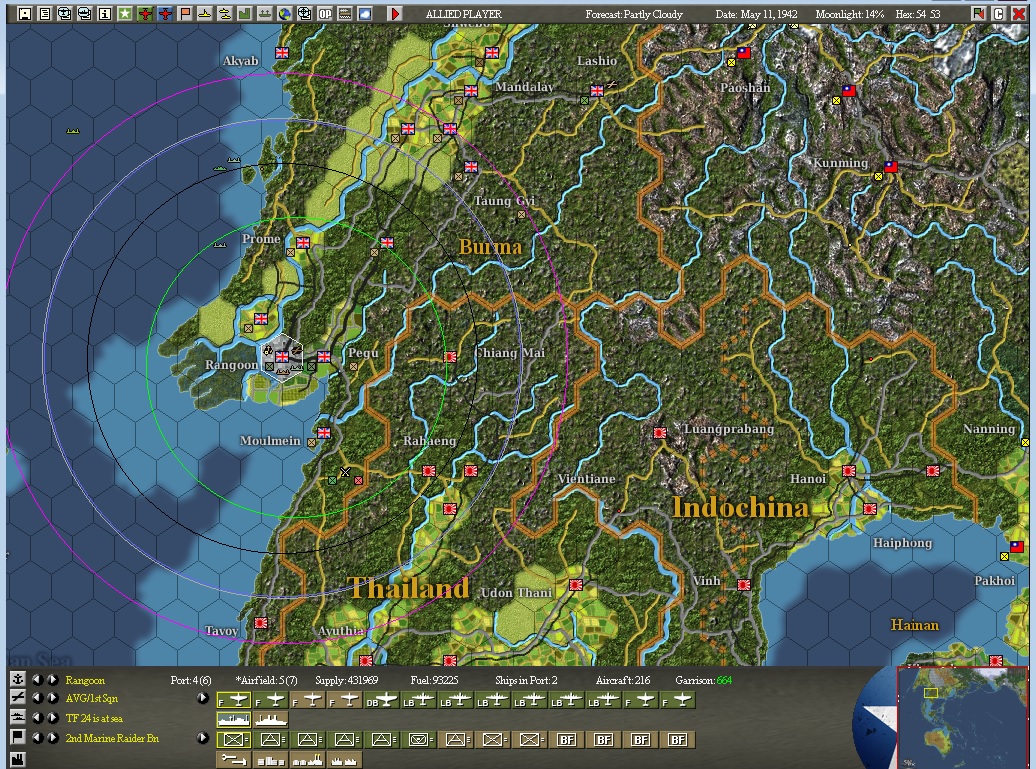Image resolution: width=1036 pixels, height=769 pixels.
Task: Open 'TF 24 is at sea' link
Action: click(x=94, y=718)
